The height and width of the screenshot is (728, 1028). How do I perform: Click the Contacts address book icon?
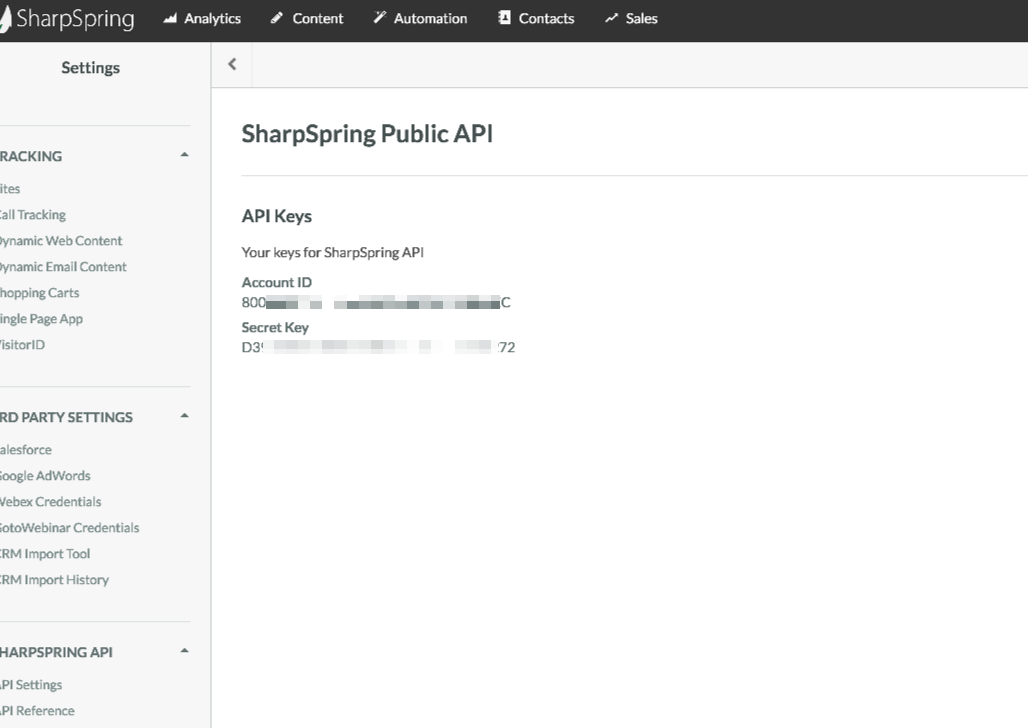tap(504, 18)
